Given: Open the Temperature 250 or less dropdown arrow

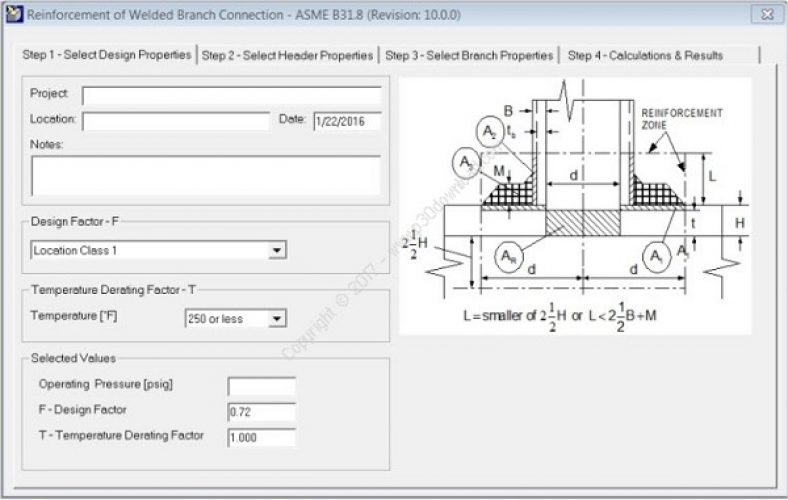Looking at the screenshot, I should click(x=277, y=319).
